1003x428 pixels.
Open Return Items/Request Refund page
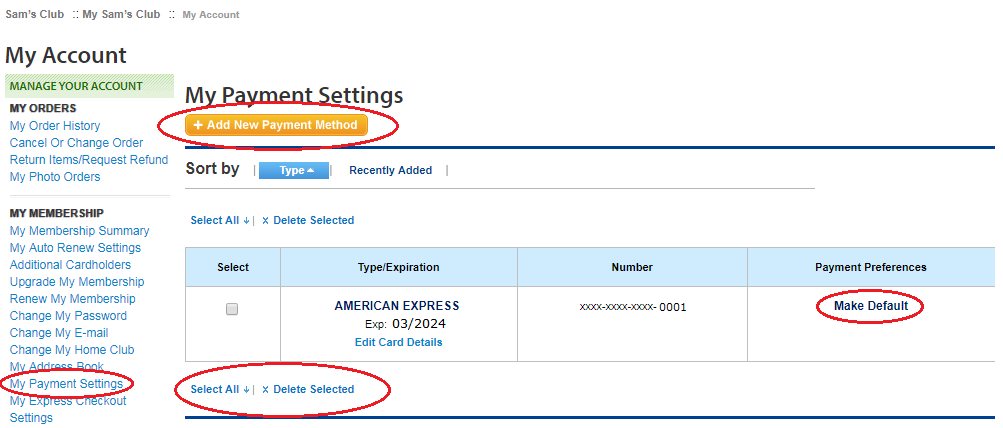pyautogui.click(x=88, y=160)
